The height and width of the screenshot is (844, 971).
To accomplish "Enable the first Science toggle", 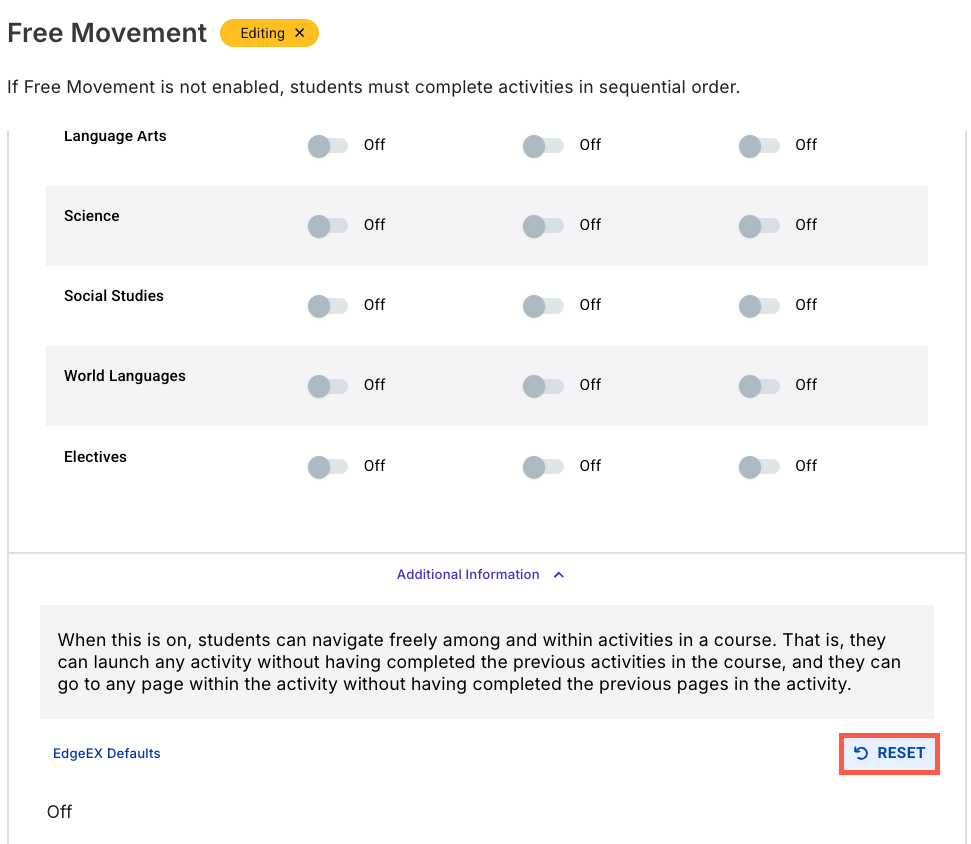I will [x=328, y=226].
